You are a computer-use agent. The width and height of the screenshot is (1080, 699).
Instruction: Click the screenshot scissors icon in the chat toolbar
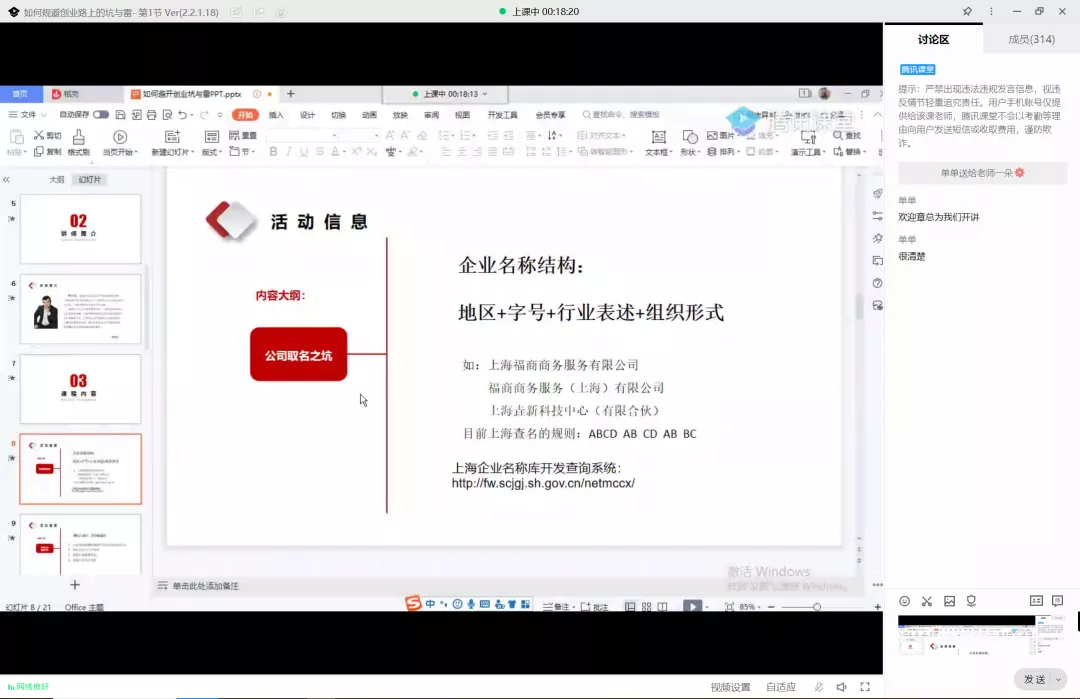point(927,601)
